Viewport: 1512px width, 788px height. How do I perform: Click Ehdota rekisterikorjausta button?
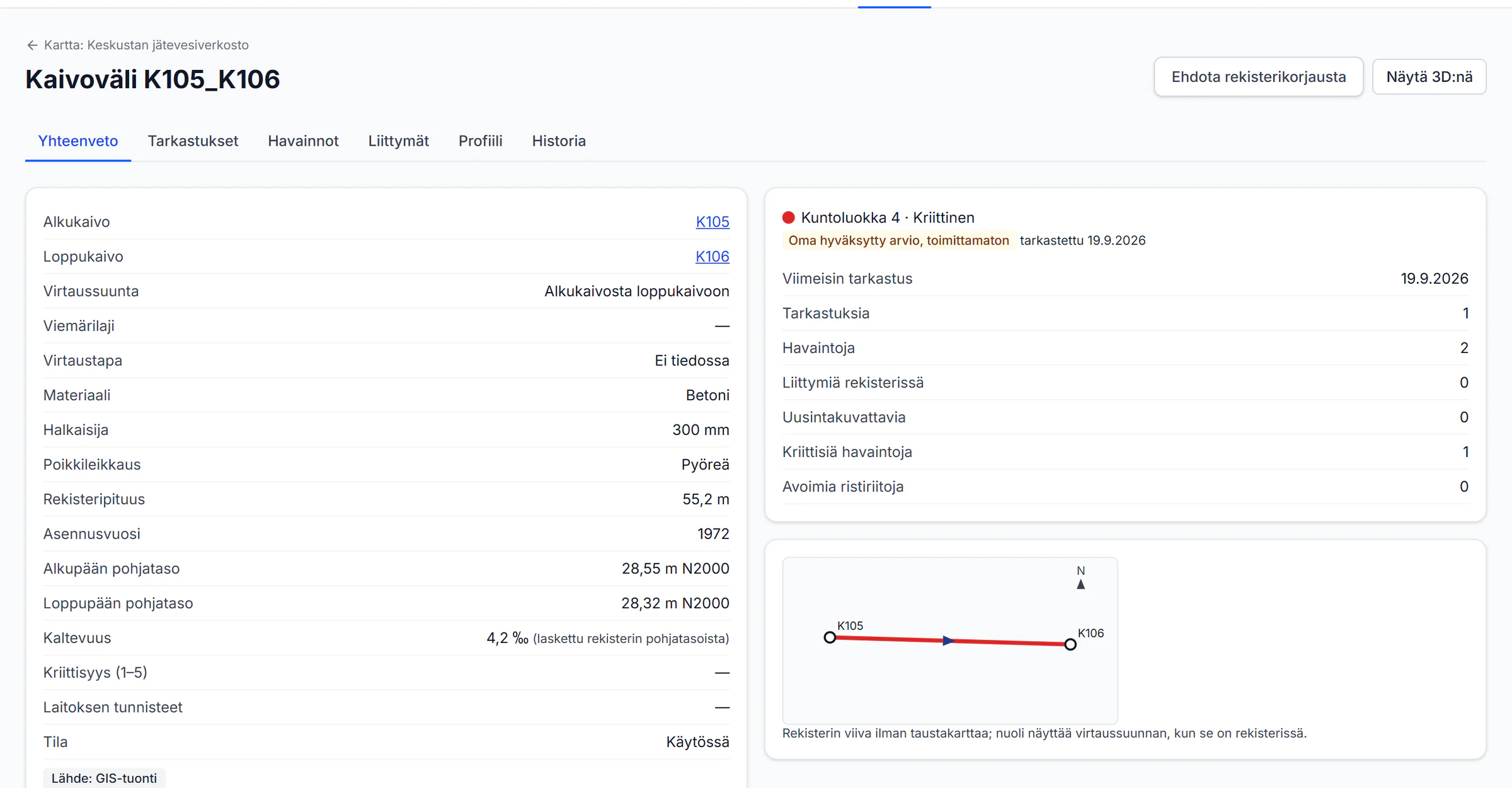pos(1258,77)
